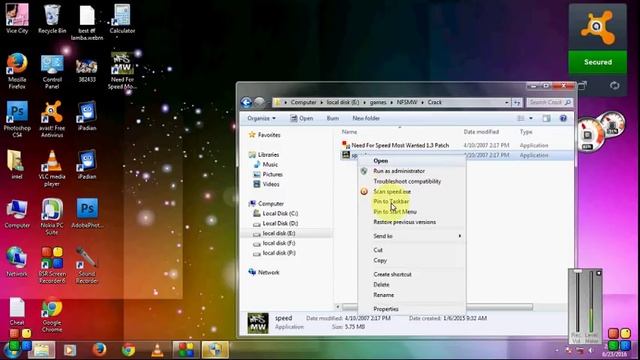This screenshot has height=360, width=640.
Task: Click Chrome icon in the taskbar
Action: 128,350
